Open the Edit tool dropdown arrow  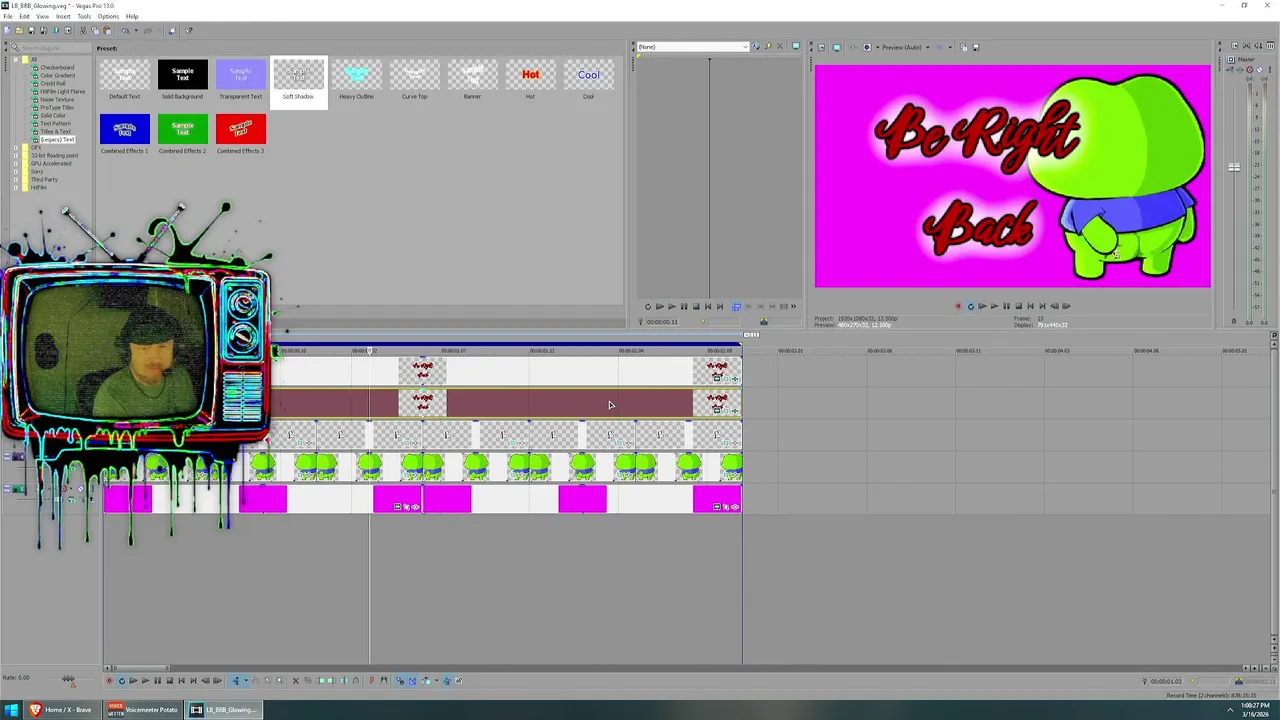coord(246,681)
